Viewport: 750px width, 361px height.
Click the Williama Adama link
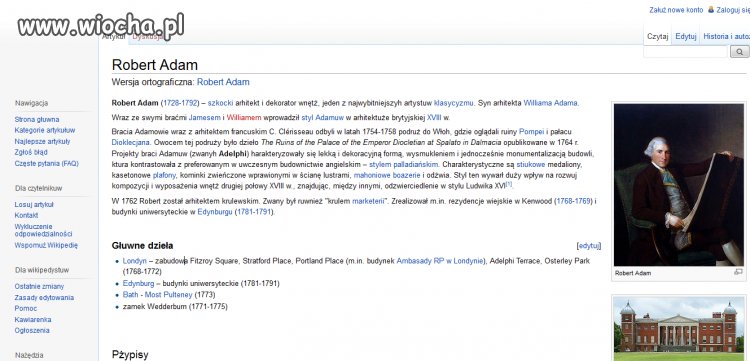[x=551, y=103]
